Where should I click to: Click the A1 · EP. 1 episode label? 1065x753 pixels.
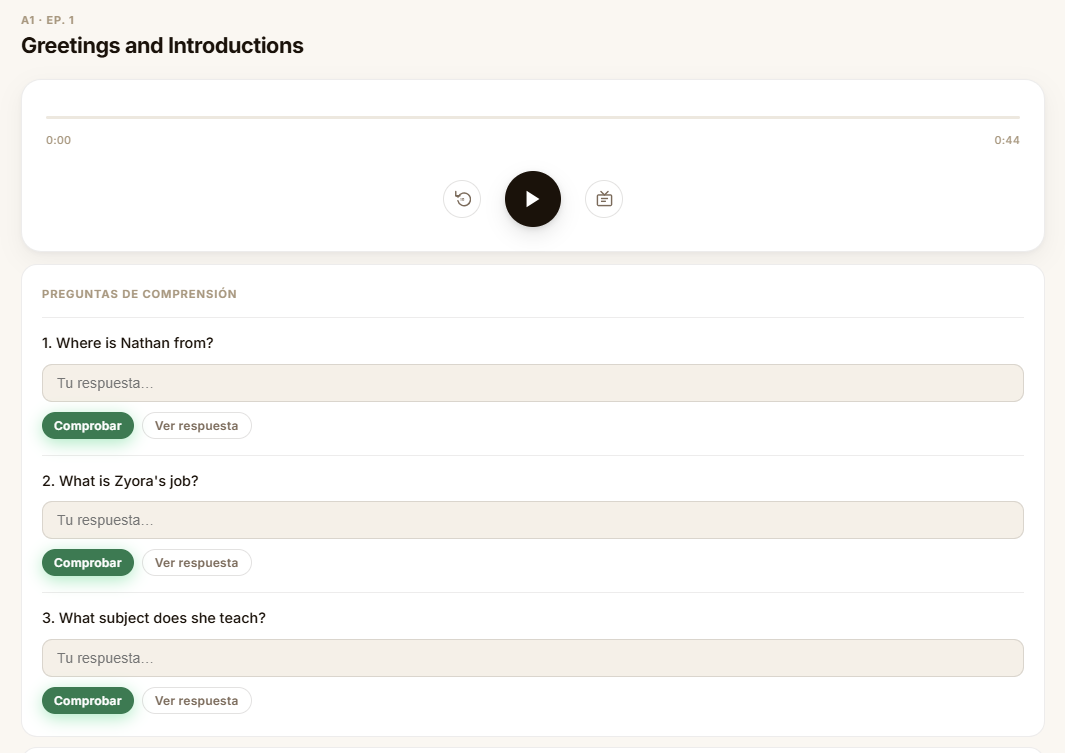(48, 20)
